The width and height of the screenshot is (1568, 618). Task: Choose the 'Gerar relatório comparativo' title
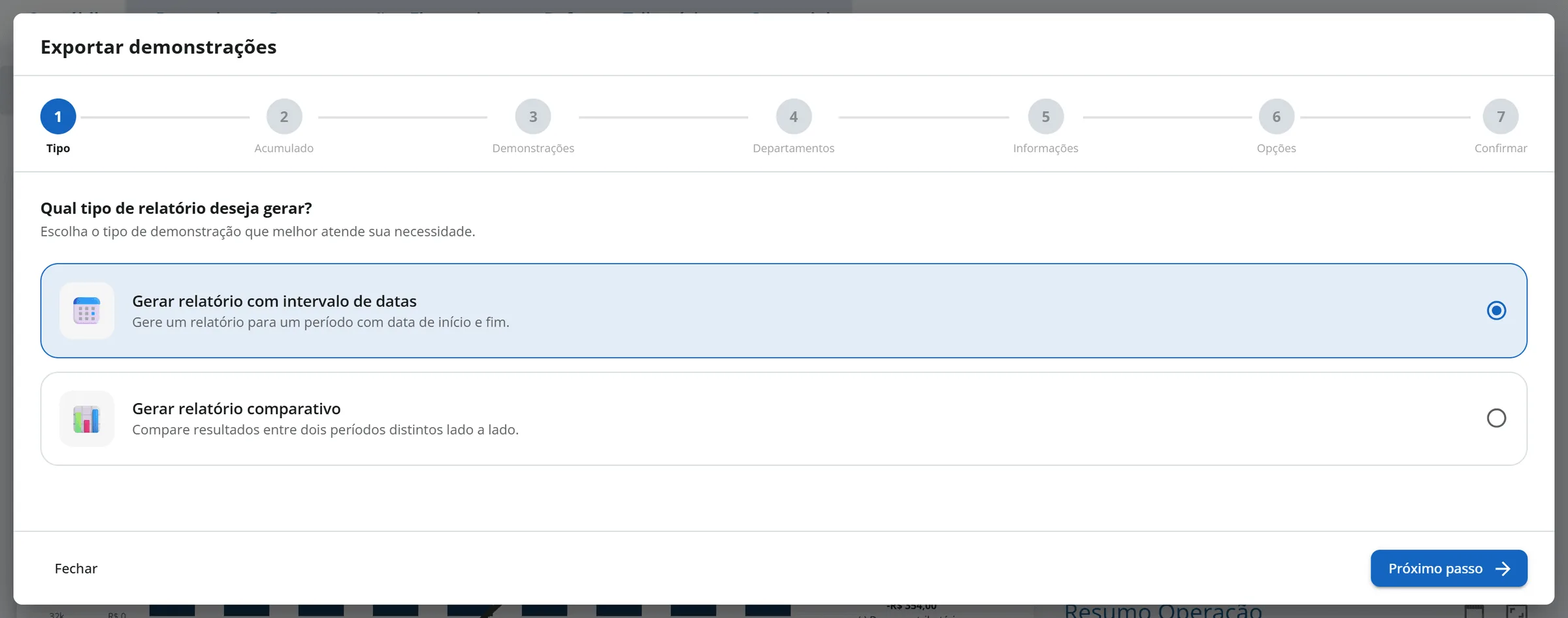coord(237,409)
